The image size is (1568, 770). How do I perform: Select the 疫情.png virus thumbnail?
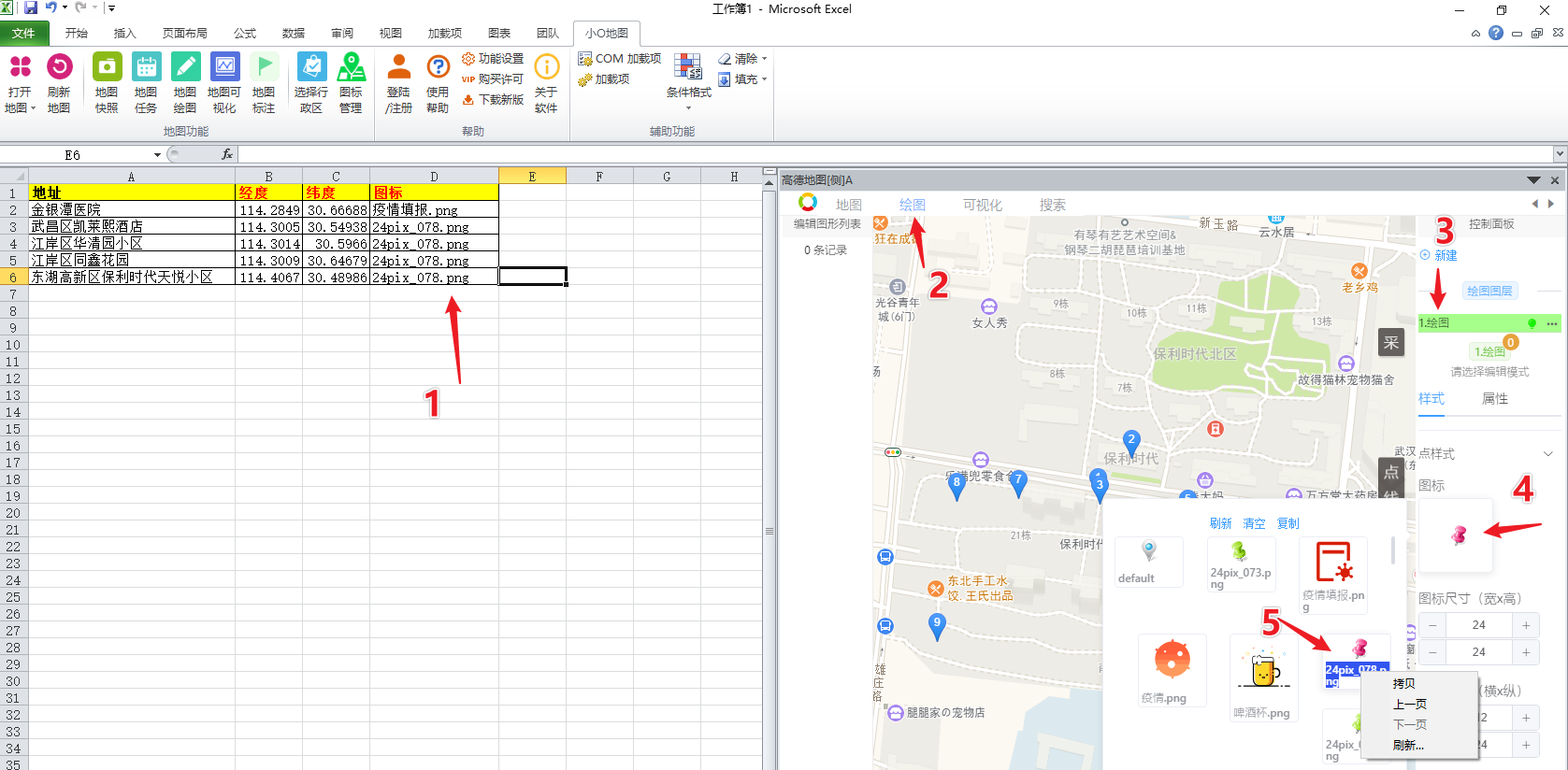(1172, 671)
